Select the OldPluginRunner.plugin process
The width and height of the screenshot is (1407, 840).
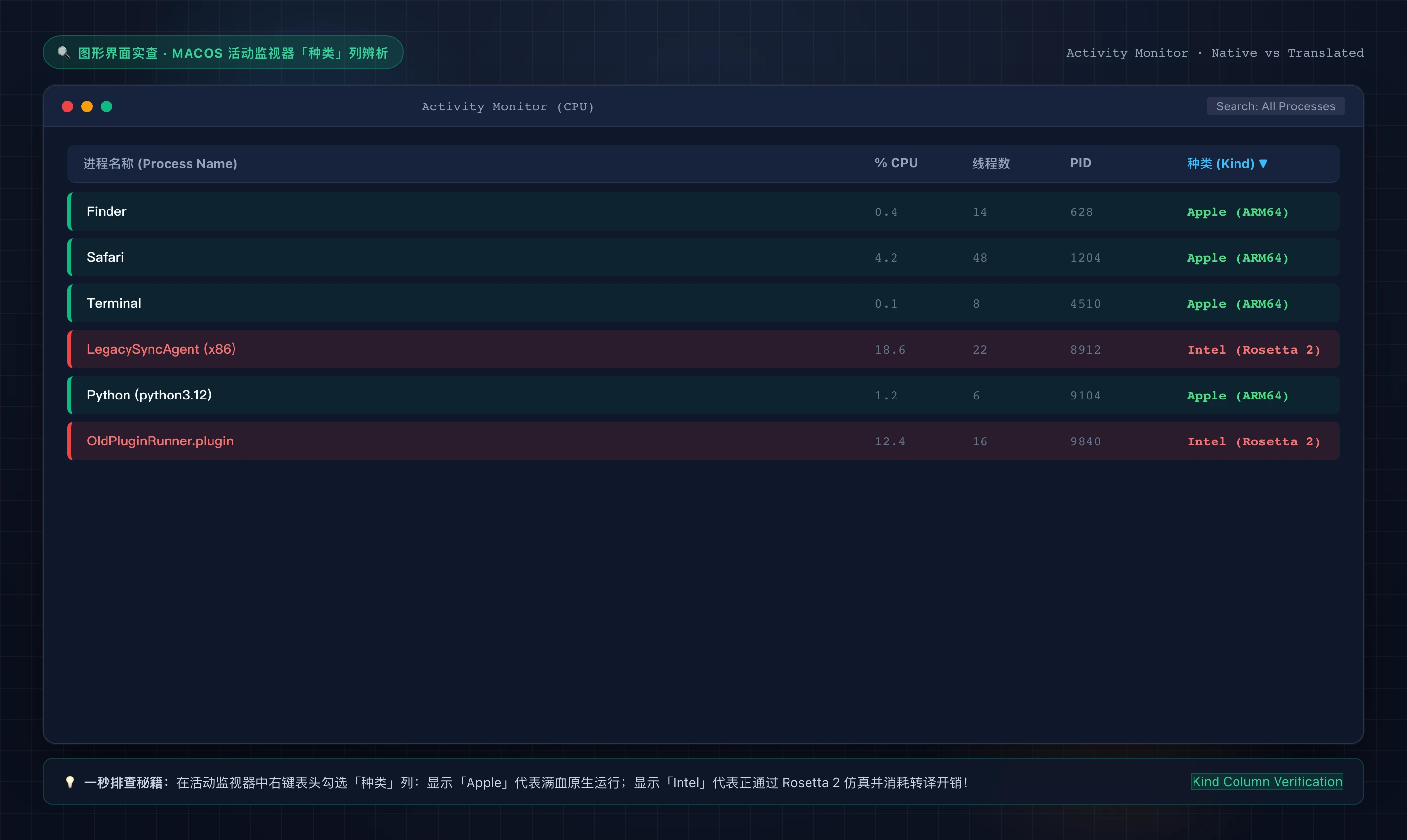pos(703,441)
